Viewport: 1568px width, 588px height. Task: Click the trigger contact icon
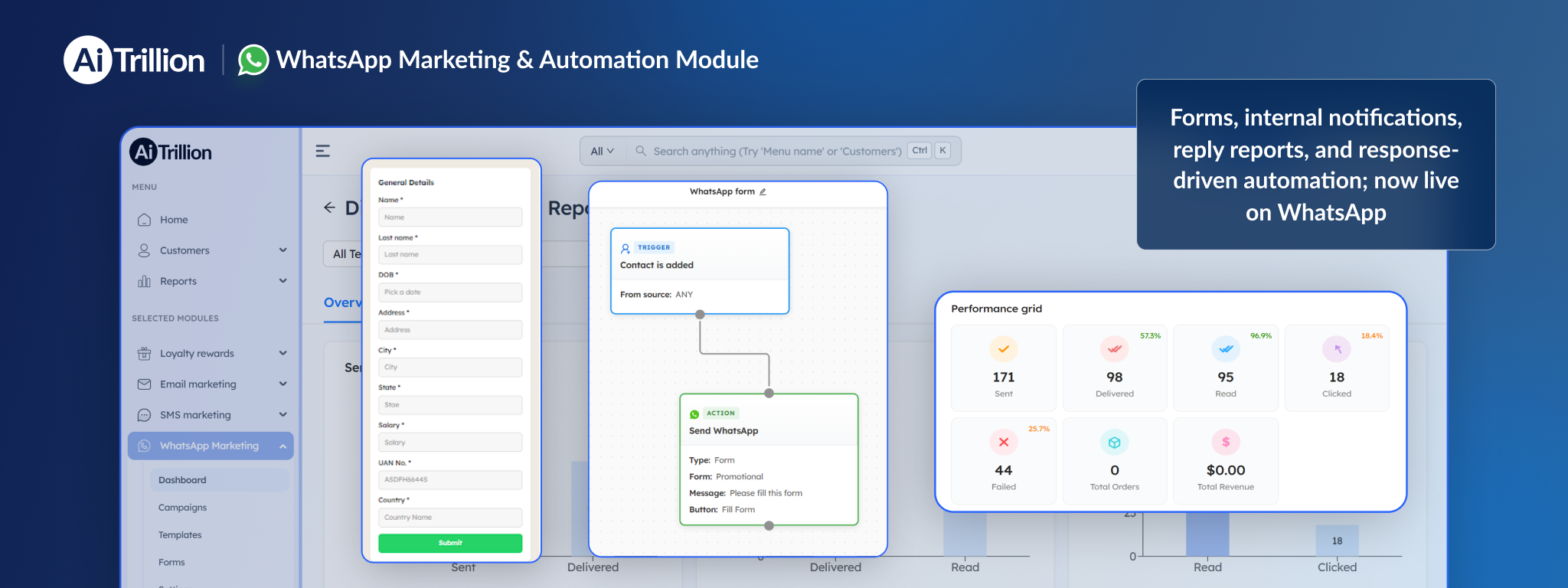626,248
